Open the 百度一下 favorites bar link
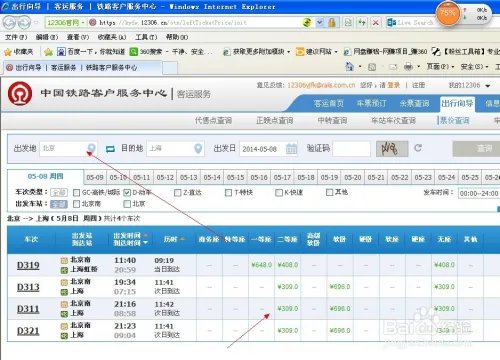500x360 pixels. coord(91,52)
